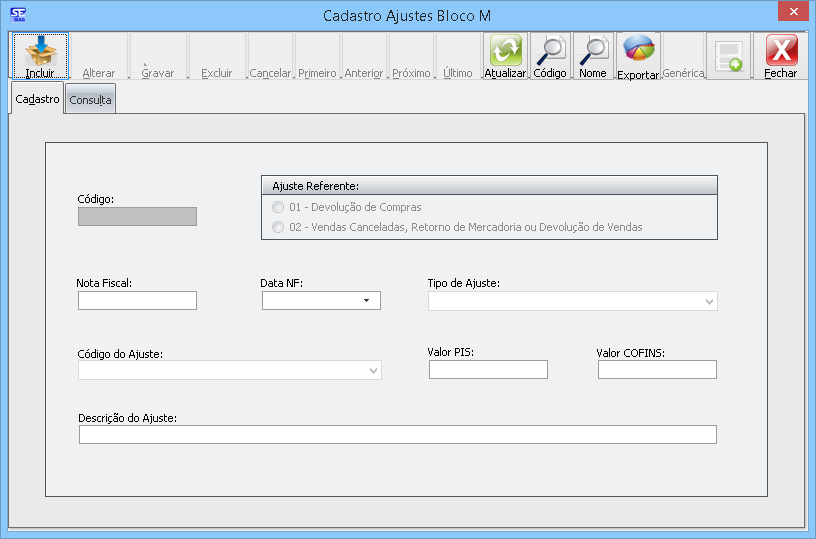
Task: Click the Descrição do Ajuste text field
Action: click(x=397, y=434)
